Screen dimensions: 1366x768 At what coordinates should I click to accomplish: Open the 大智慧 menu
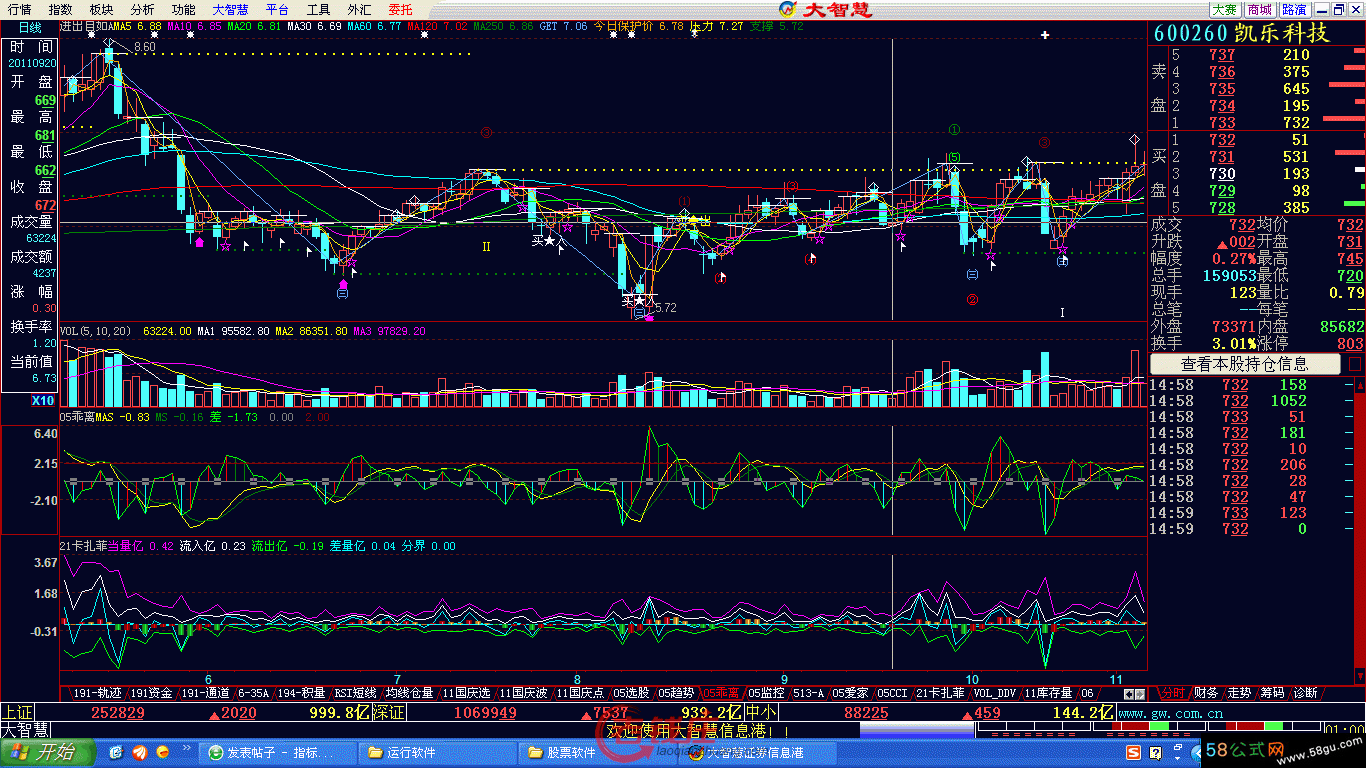pyautogui.click(x=230, y=9)
